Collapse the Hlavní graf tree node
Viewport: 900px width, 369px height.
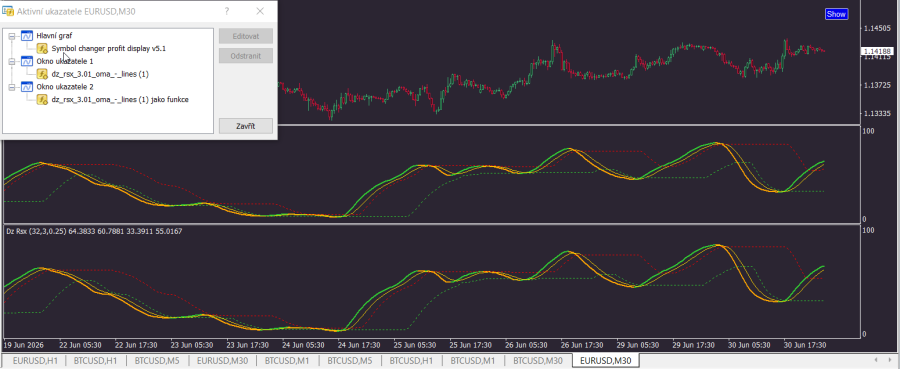pyautogui.click(x=11, y=36)
